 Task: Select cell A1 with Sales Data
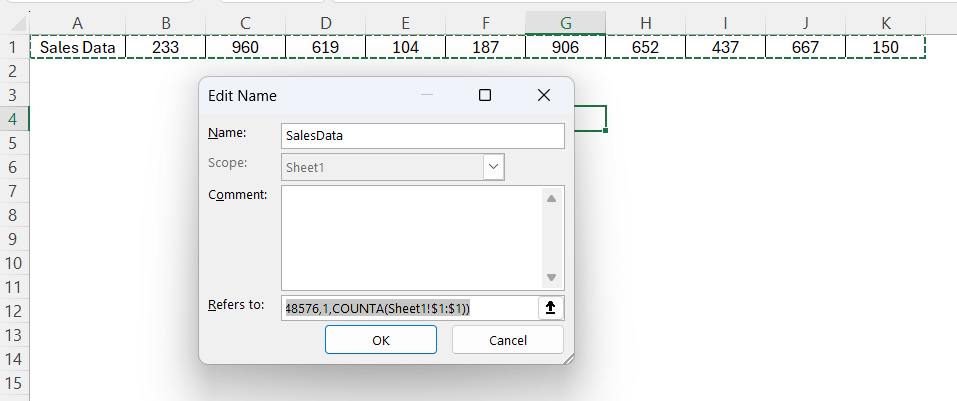tap(78, 47)
